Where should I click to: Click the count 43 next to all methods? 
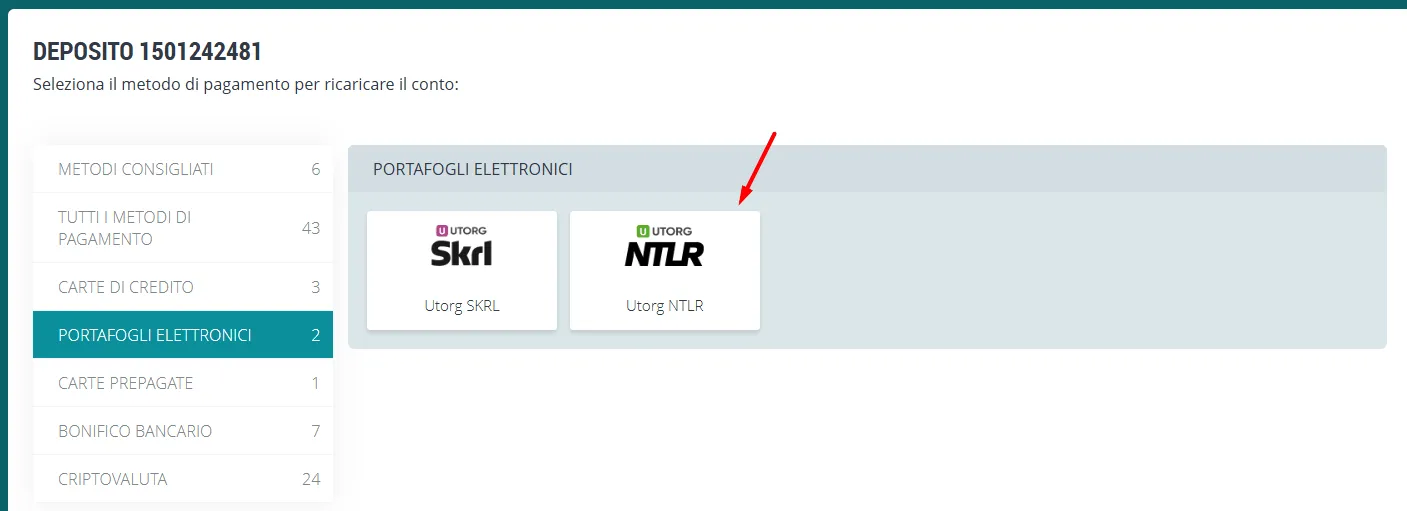pyautogui.click(x=311, y=228)
